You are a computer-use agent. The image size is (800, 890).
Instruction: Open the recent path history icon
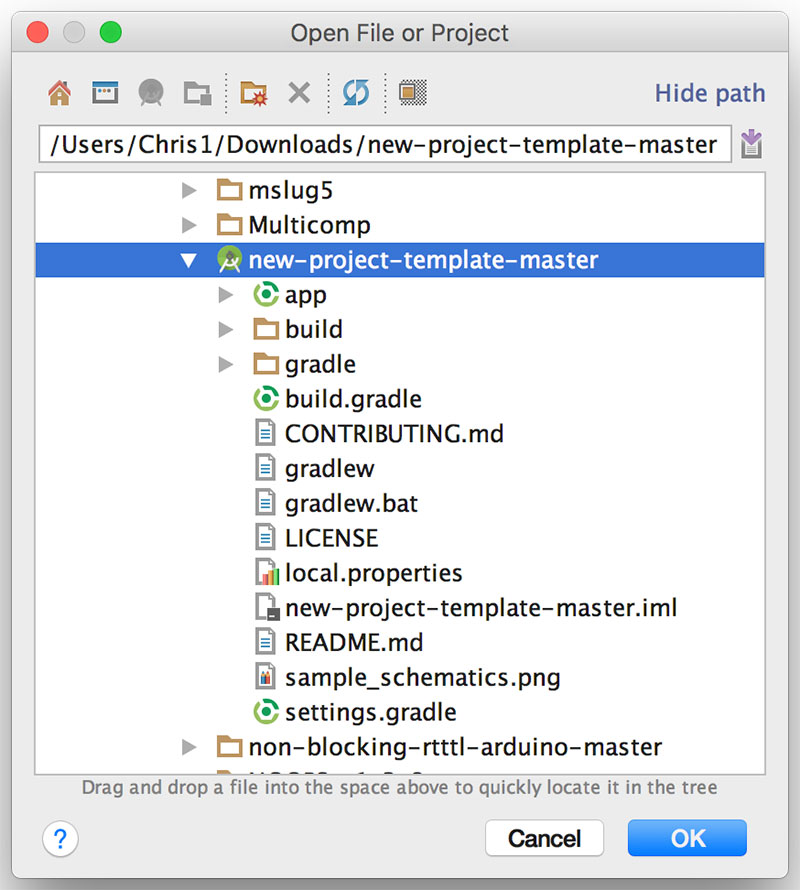point(751,145)
